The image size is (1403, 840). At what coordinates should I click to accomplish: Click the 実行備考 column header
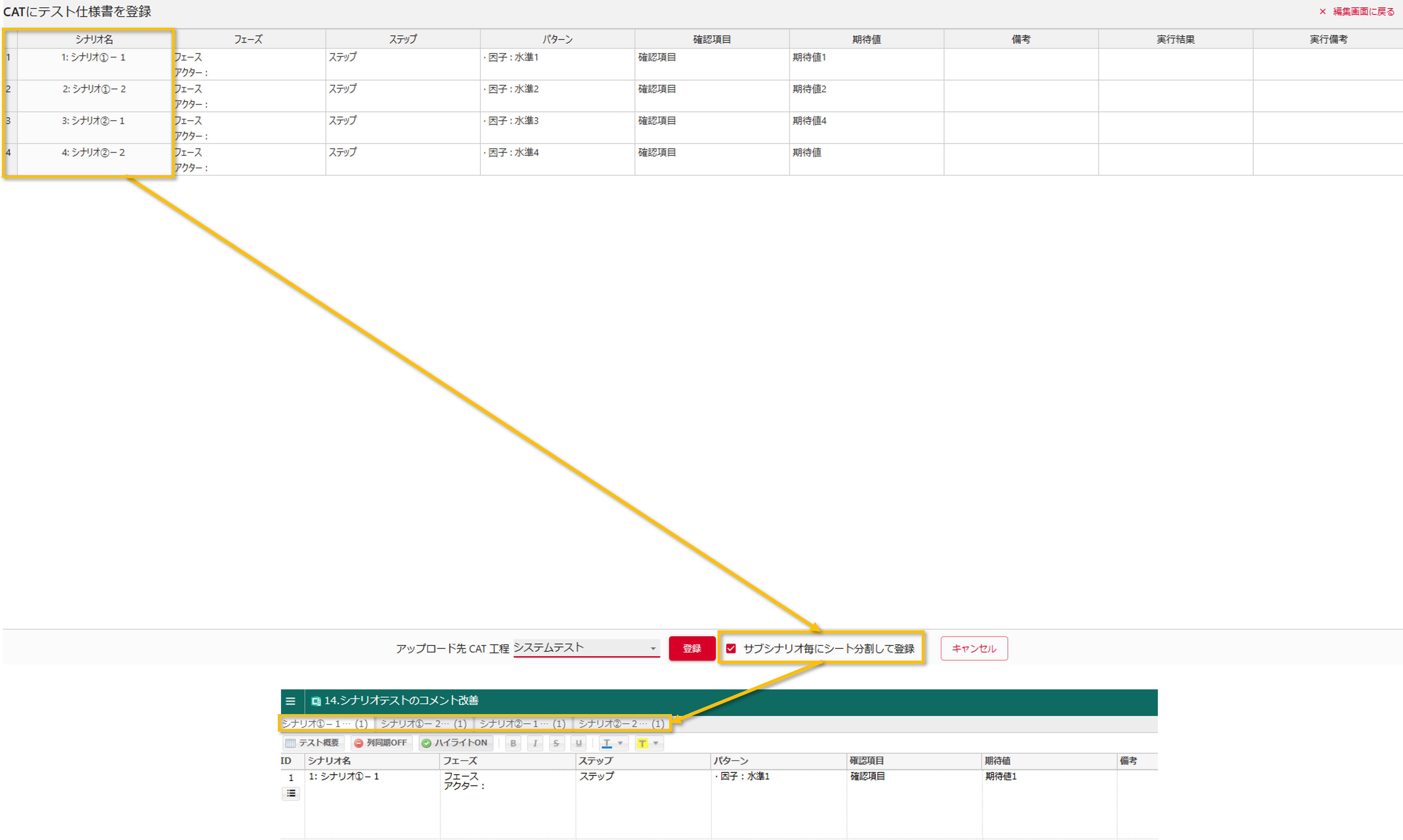click(x=1328, y=39)
